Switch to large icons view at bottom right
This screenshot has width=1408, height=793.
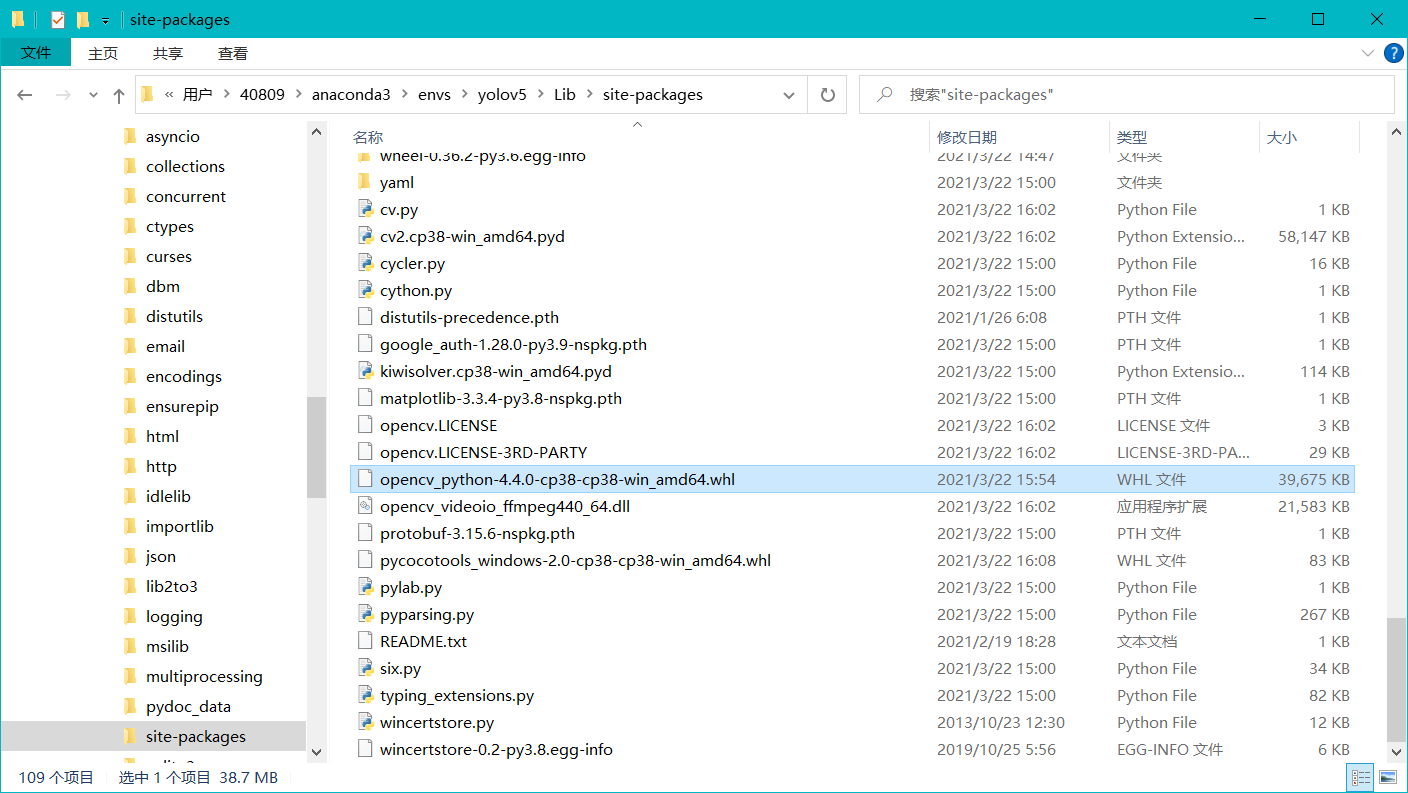click(x=1390, y=777)
